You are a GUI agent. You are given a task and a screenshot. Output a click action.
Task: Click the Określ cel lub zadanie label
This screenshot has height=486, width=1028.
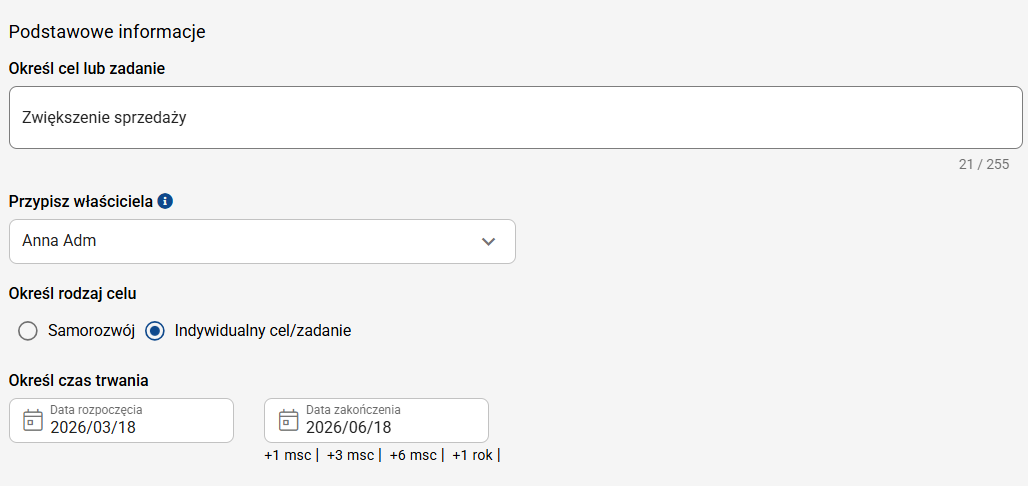click(87, 68)
